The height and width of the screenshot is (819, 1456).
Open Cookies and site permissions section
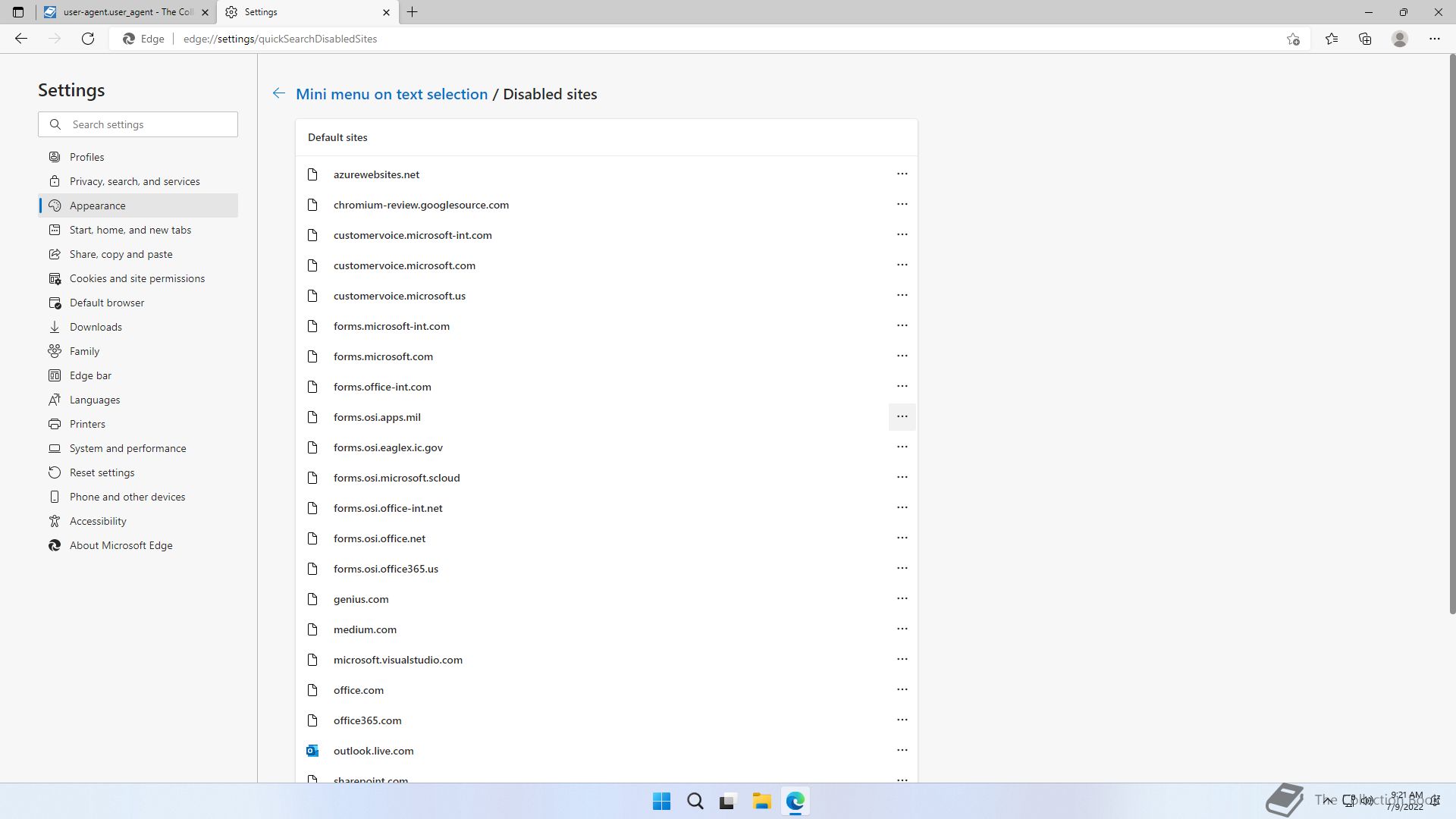coord(138,278)
